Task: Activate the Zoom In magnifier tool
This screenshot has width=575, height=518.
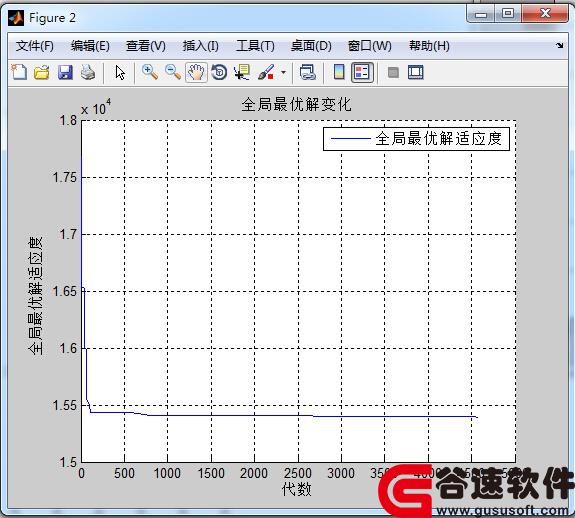Action: (150, 72)
